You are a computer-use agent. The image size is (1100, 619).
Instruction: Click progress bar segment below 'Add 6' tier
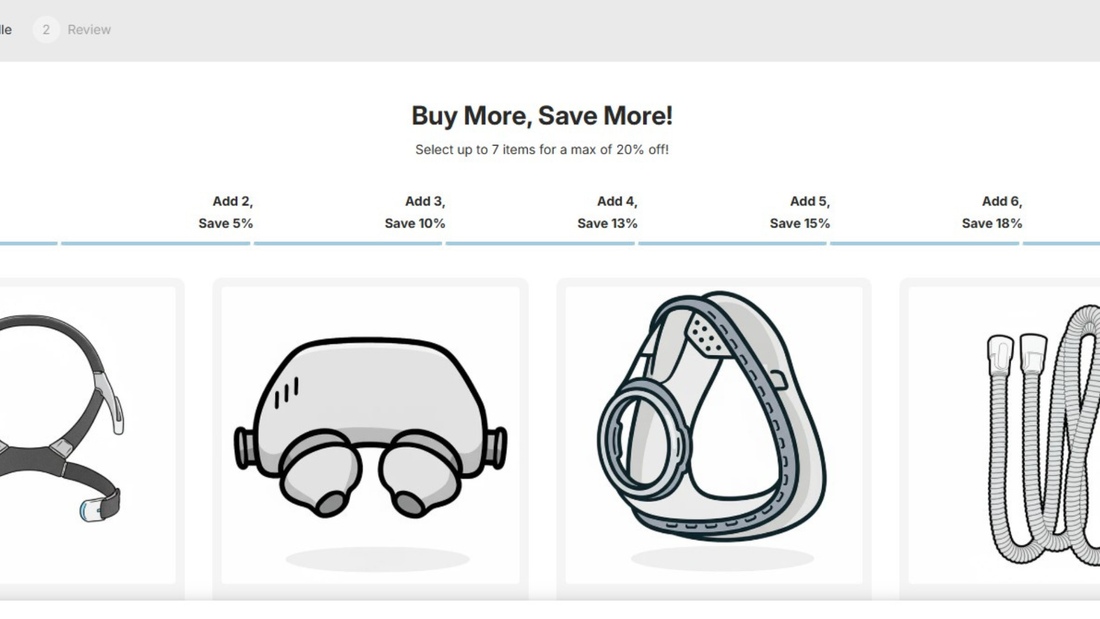(x=925, y=243)
